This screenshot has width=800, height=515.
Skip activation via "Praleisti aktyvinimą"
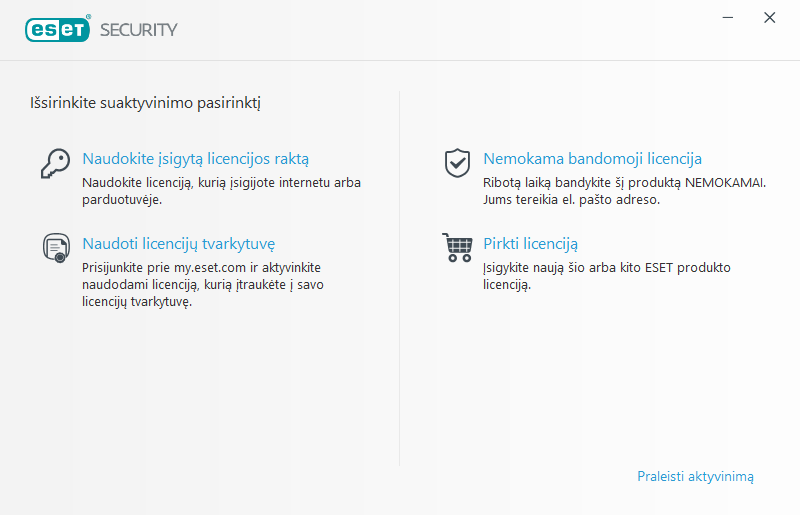click(x=695, y=476)
